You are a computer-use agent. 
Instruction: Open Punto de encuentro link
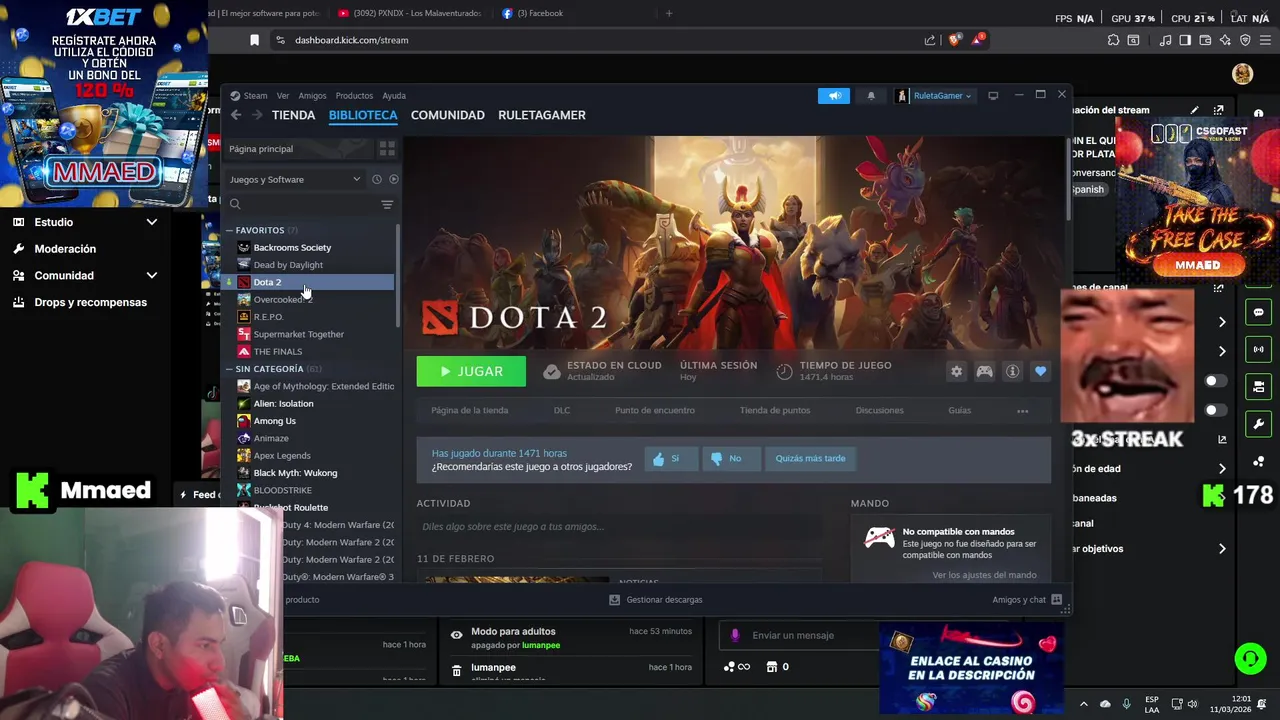pos(655,411)
